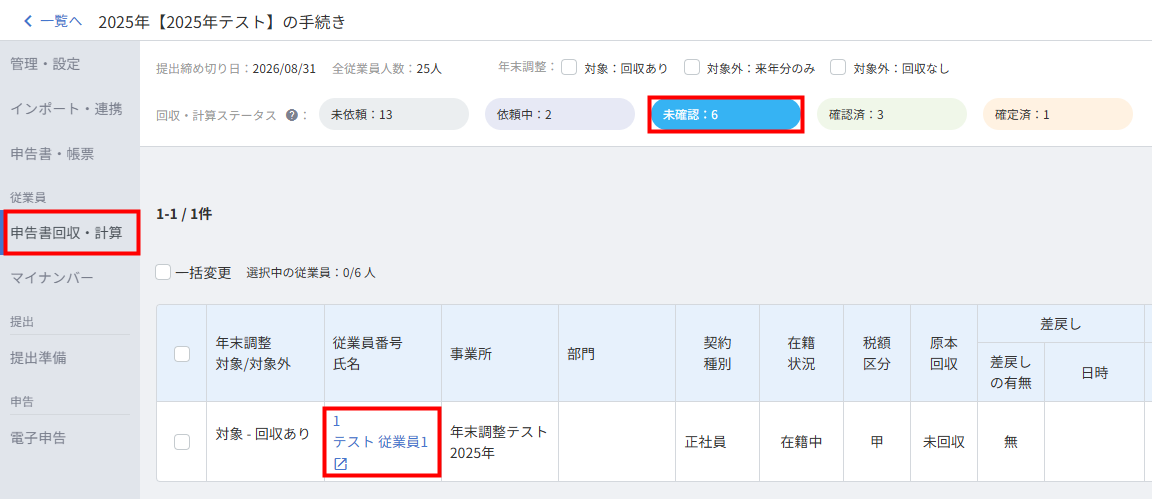Select the テスト 従業員1 row checkbox

coord(182,442)
